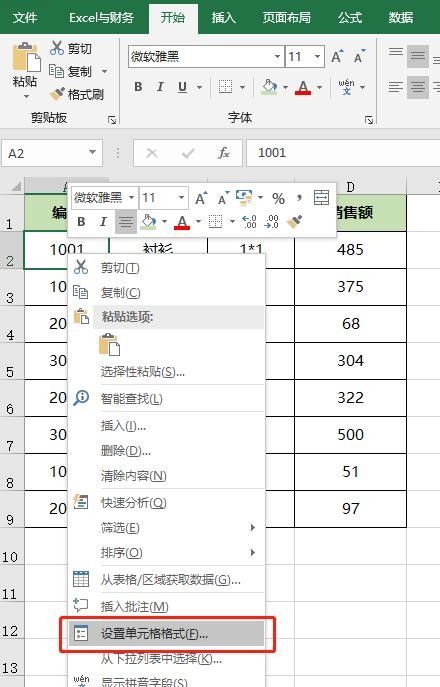Screen dimensions: 440x687
Task: Toggle Bold in the ribbon font group
Action: click(138, 87)
